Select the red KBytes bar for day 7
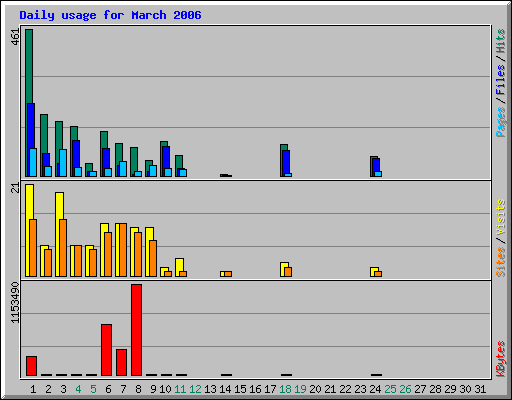 (121, 363)
